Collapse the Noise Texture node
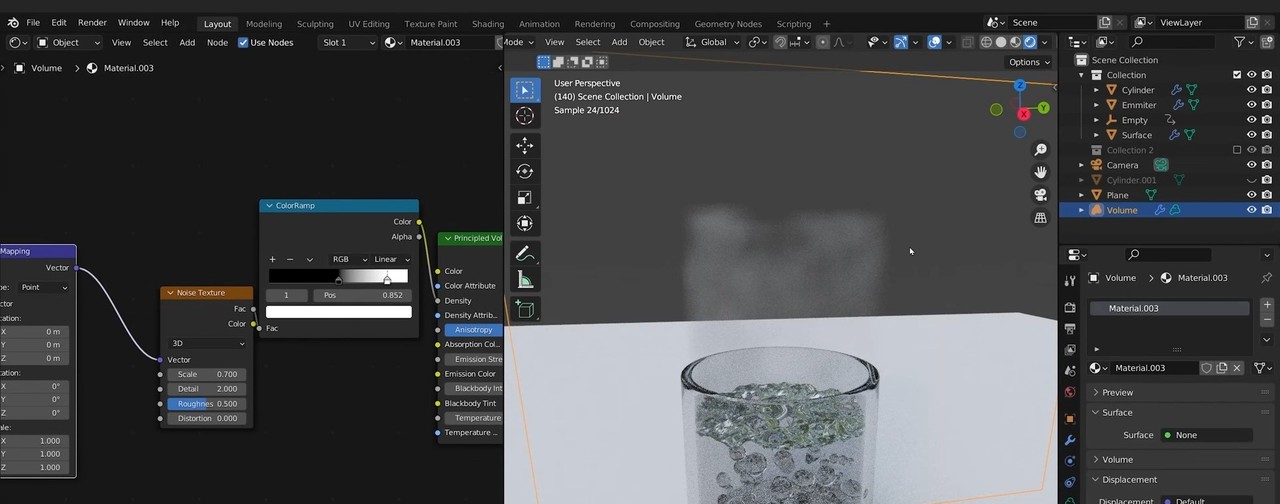 (x=170, y=293)
